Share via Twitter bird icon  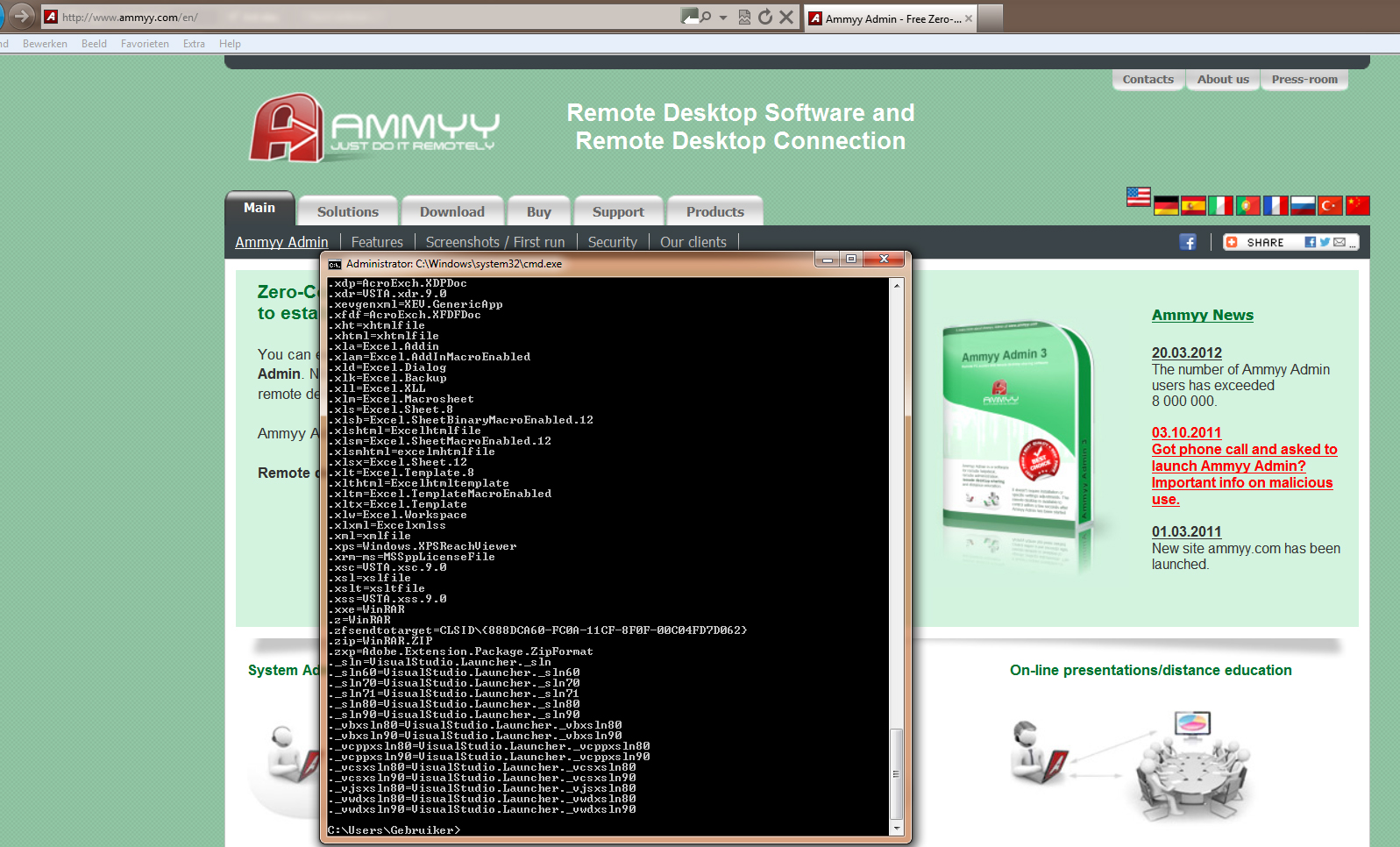point(1325,242)
